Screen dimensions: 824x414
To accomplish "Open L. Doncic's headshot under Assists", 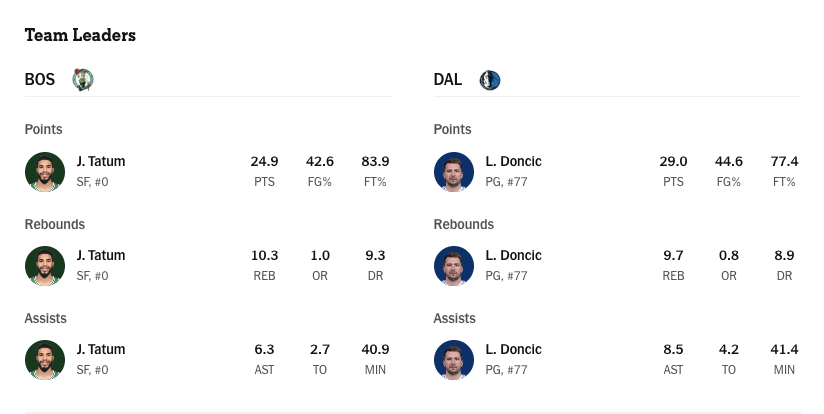I will (x=454, y=360).
